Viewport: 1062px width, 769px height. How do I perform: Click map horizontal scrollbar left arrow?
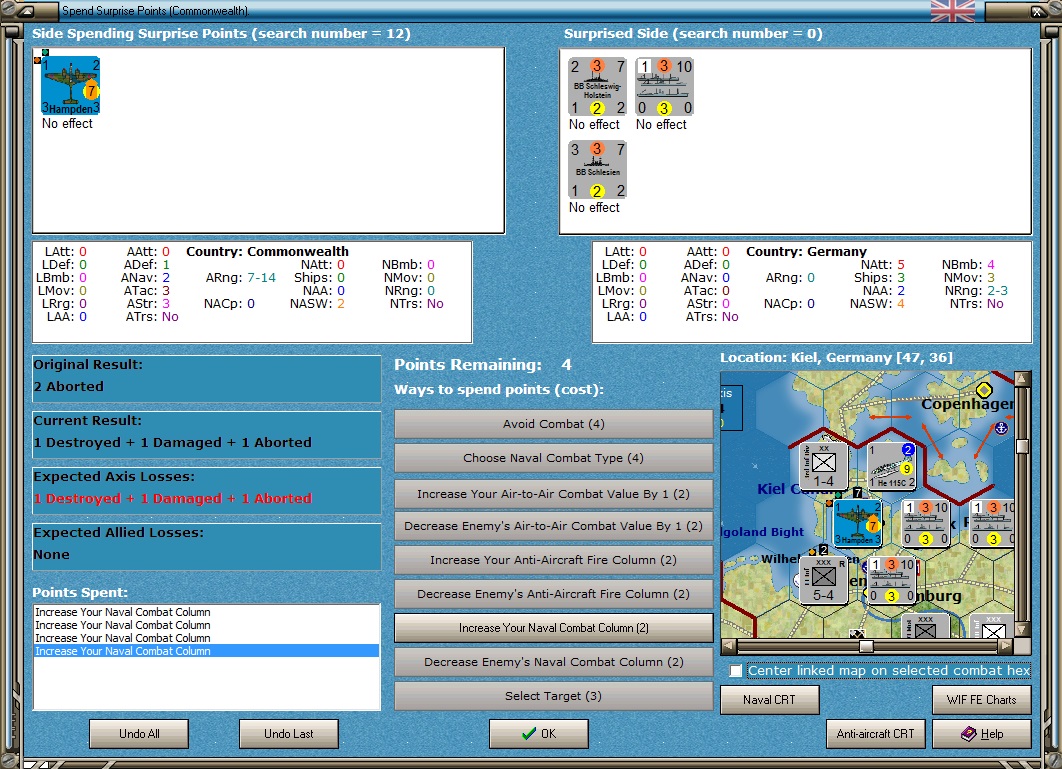click(729, 646)
